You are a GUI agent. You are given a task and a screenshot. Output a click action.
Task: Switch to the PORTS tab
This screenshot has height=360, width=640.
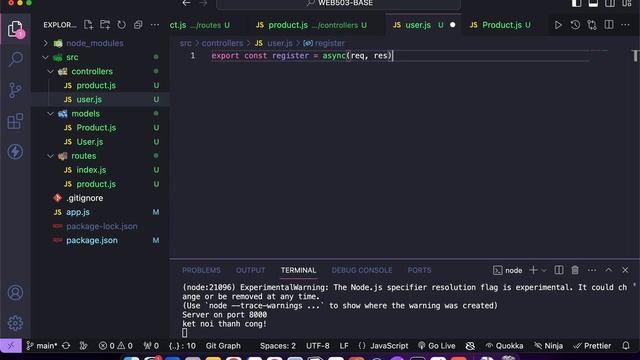(419, 270)
